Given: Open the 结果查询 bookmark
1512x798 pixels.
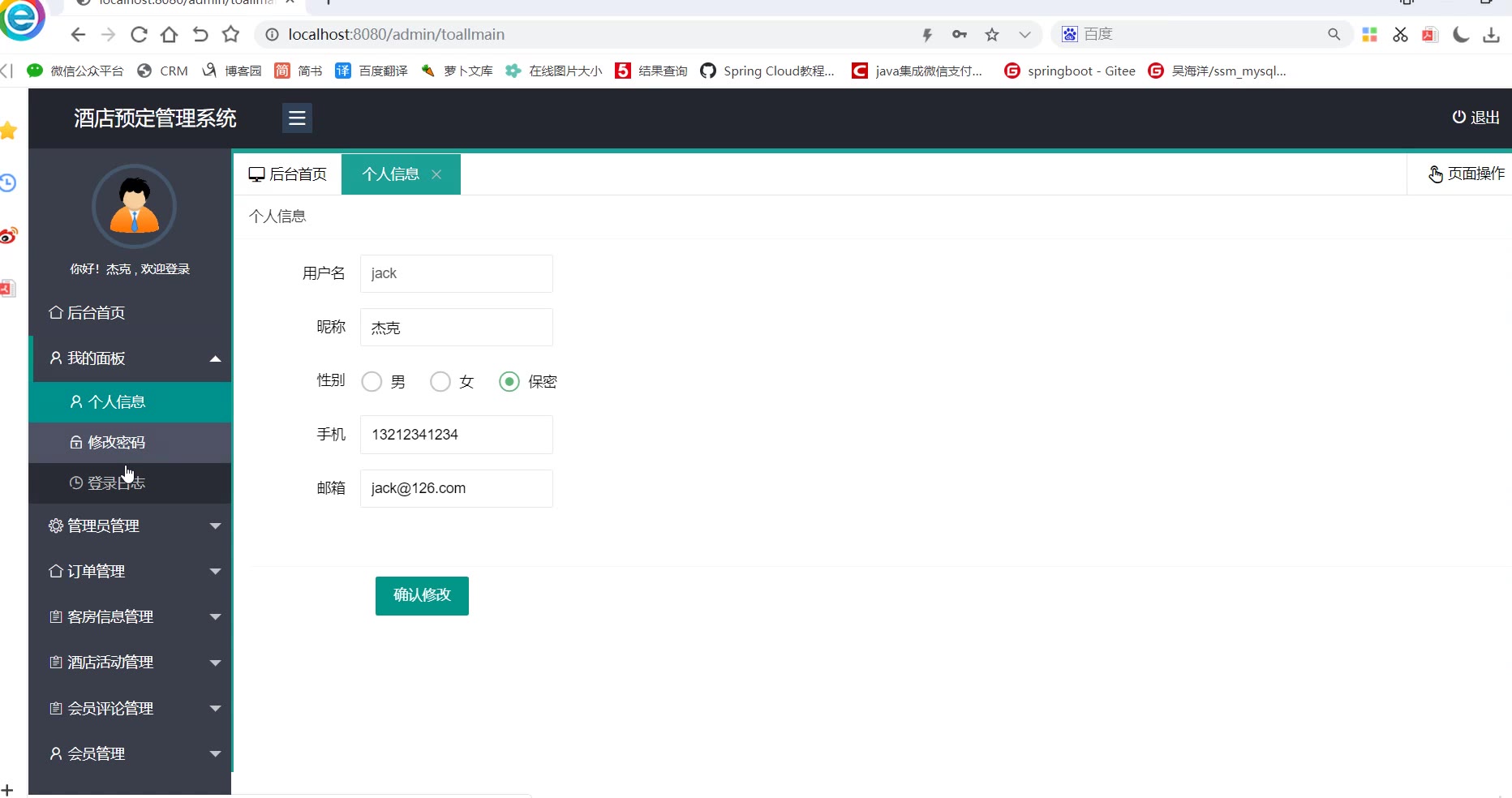Looking at the screenshot, I should [651, 71].
